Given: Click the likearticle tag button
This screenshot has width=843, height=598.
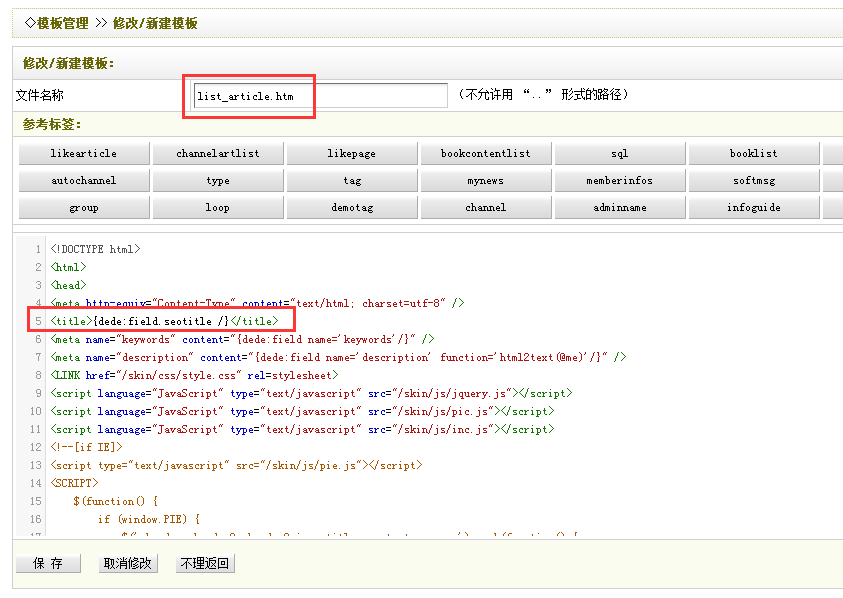Looking at the screenshot, I should (84, 153).
